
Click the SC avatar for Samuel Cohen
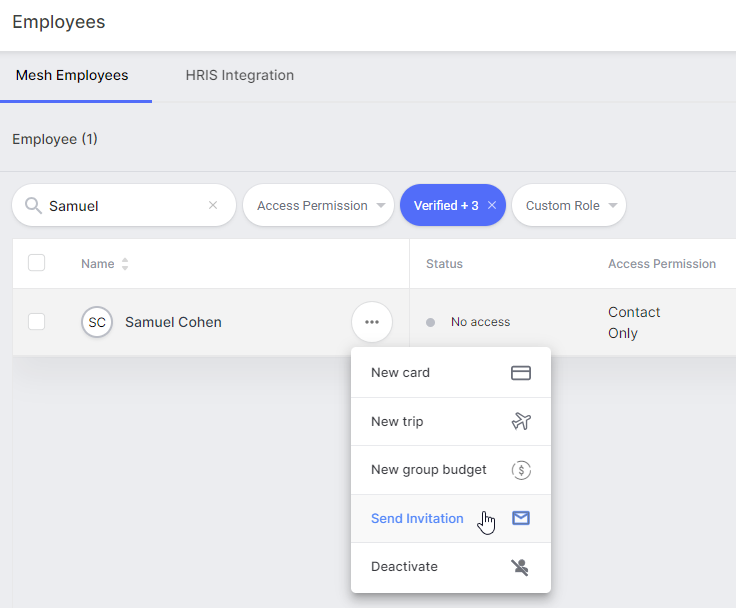97,322
